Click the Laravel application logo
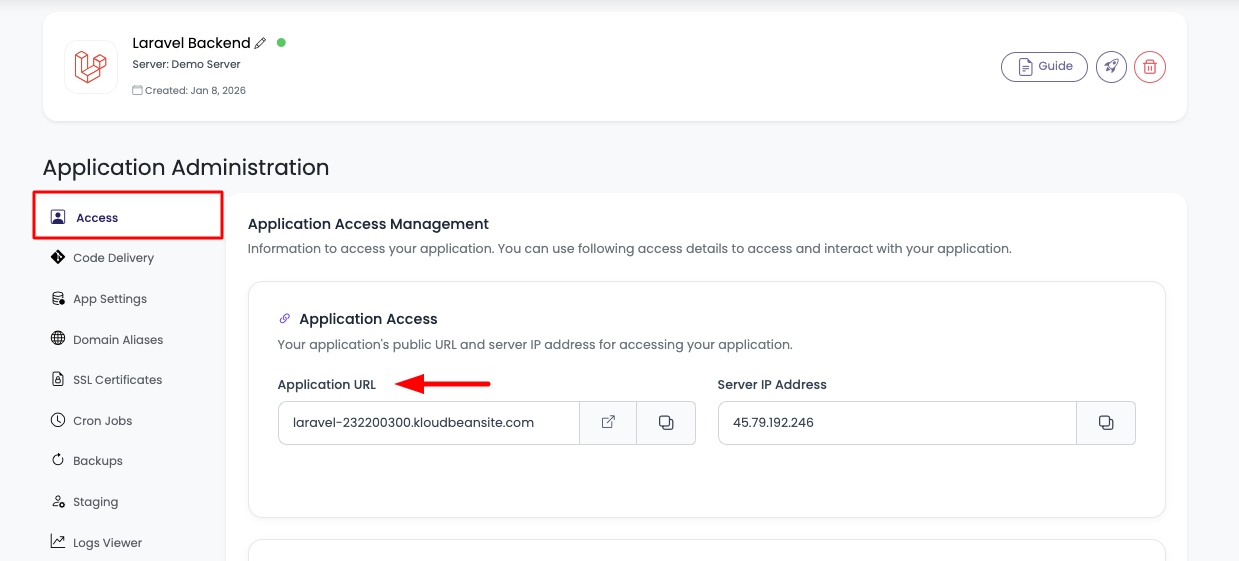The image size is (1239, 561). (x=91, y=67)
